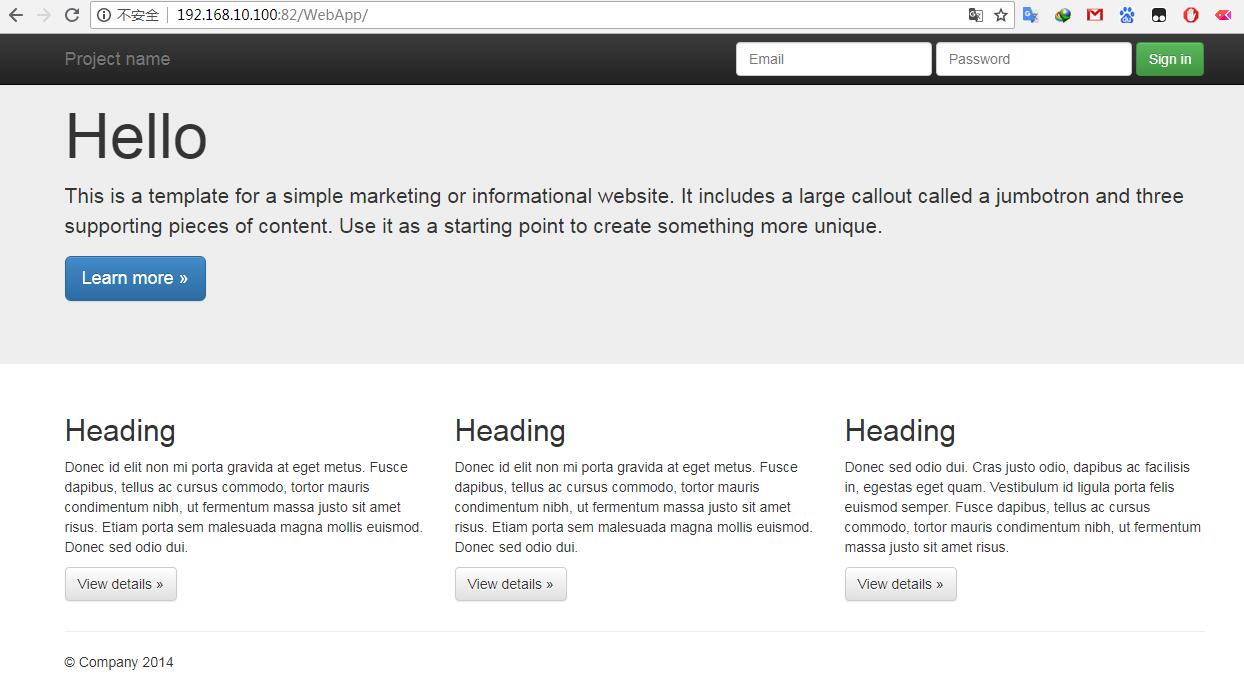Focus the Email input field
The image size is (1244, 695).
833,59
